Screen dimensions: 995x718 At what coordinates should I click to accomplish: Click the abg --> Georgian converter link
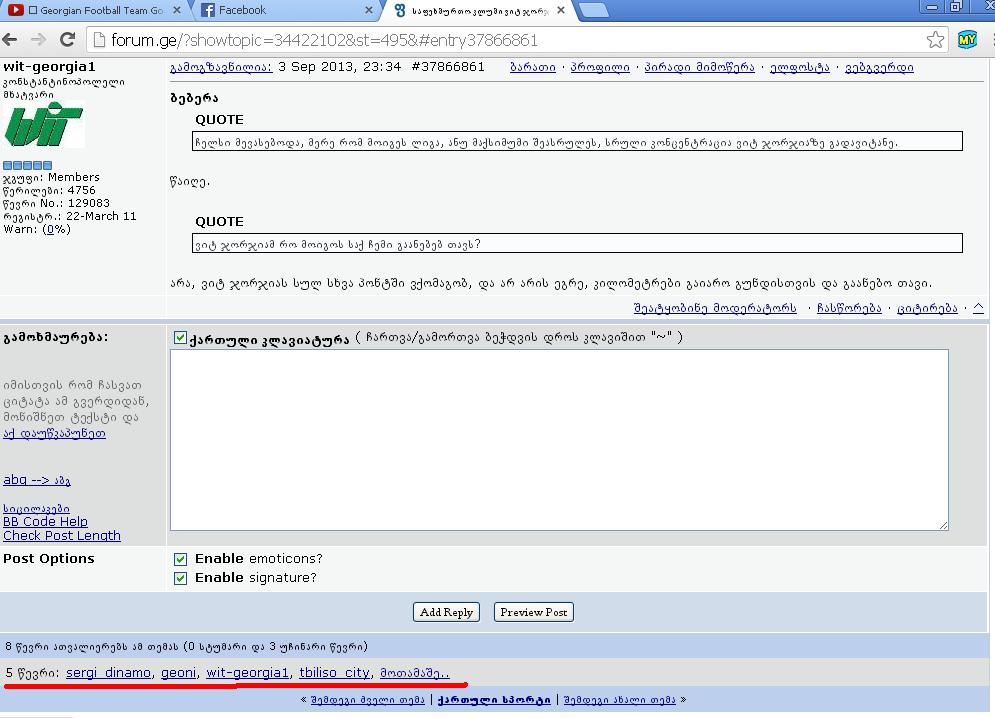coord(37,480)
